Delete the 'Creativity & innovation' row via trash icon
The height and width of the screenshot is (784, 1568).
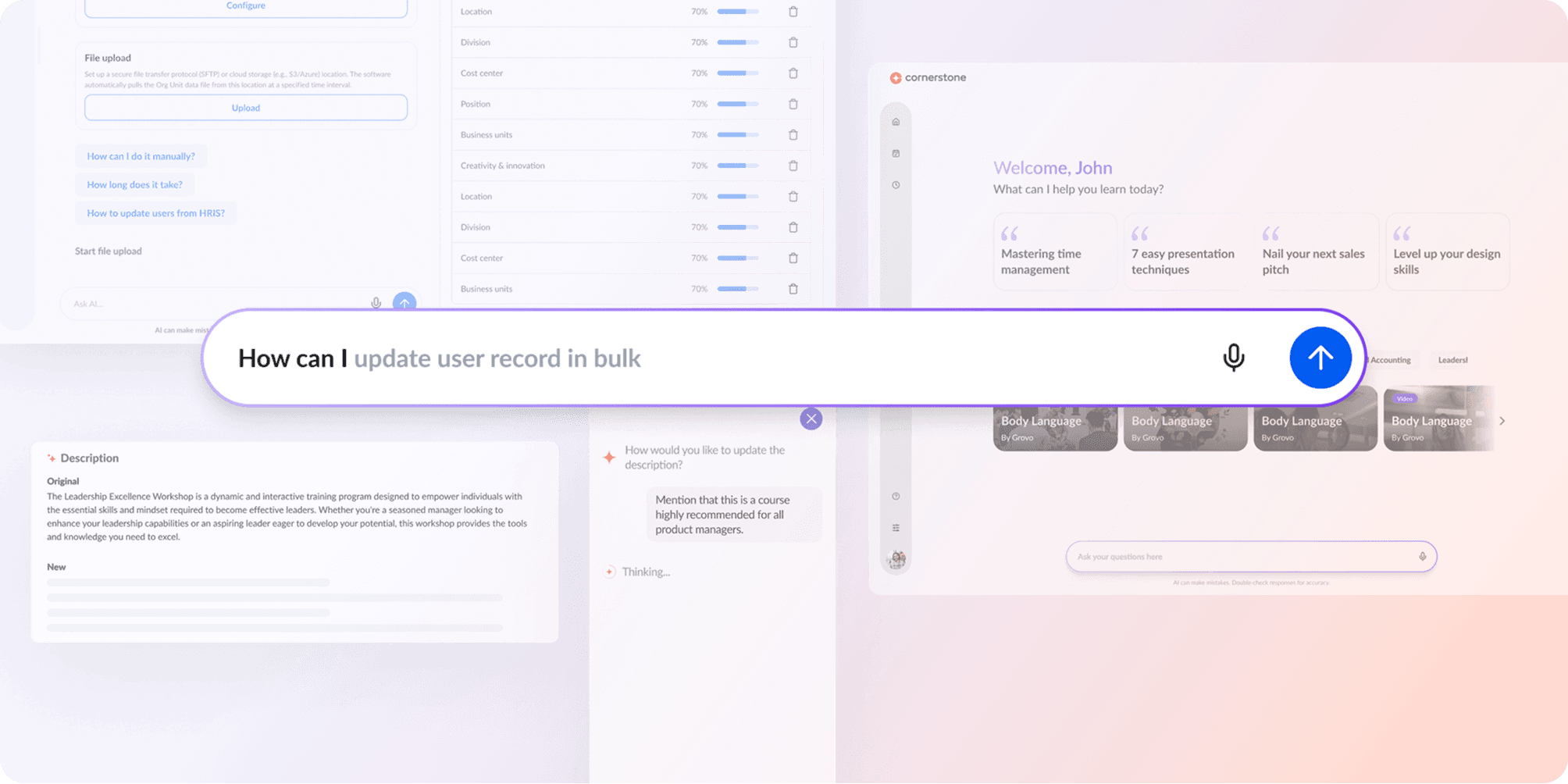pyautogui.click(x=793, y=166)
